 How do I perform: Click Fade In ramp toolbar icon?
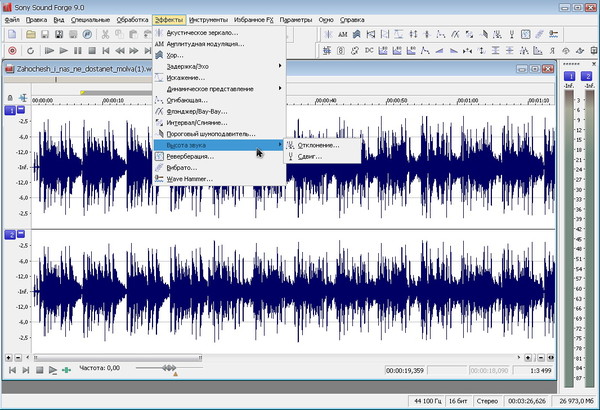pos(439,51)
